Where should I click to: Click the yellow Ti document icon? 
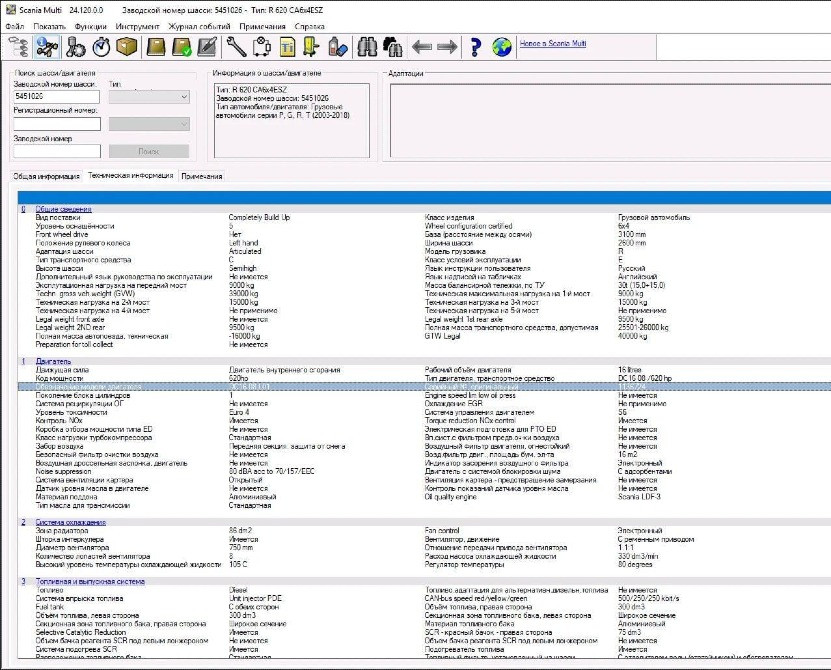287,47
